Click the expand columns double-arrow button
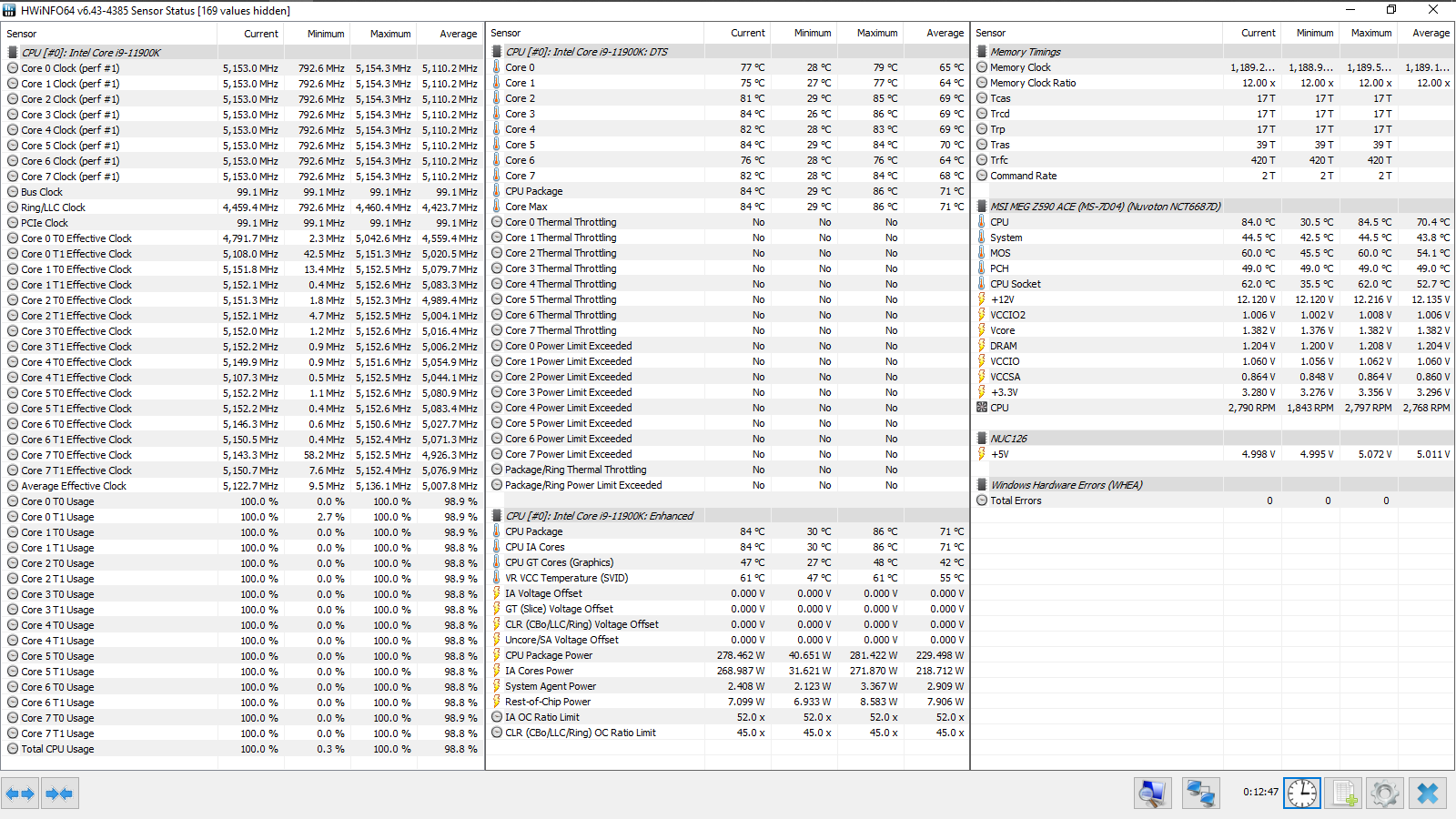 point(20,794)
